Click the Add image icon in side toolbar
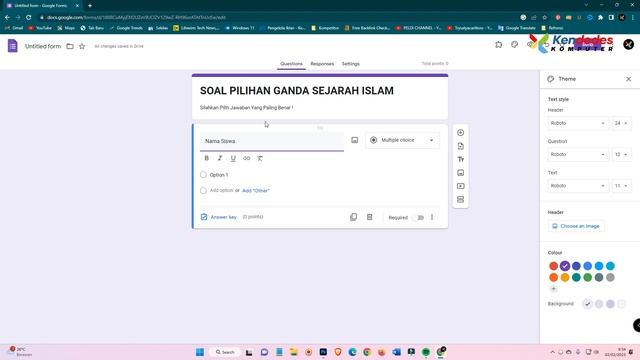Viewport: 640px width, 360px height. [460, 173]
